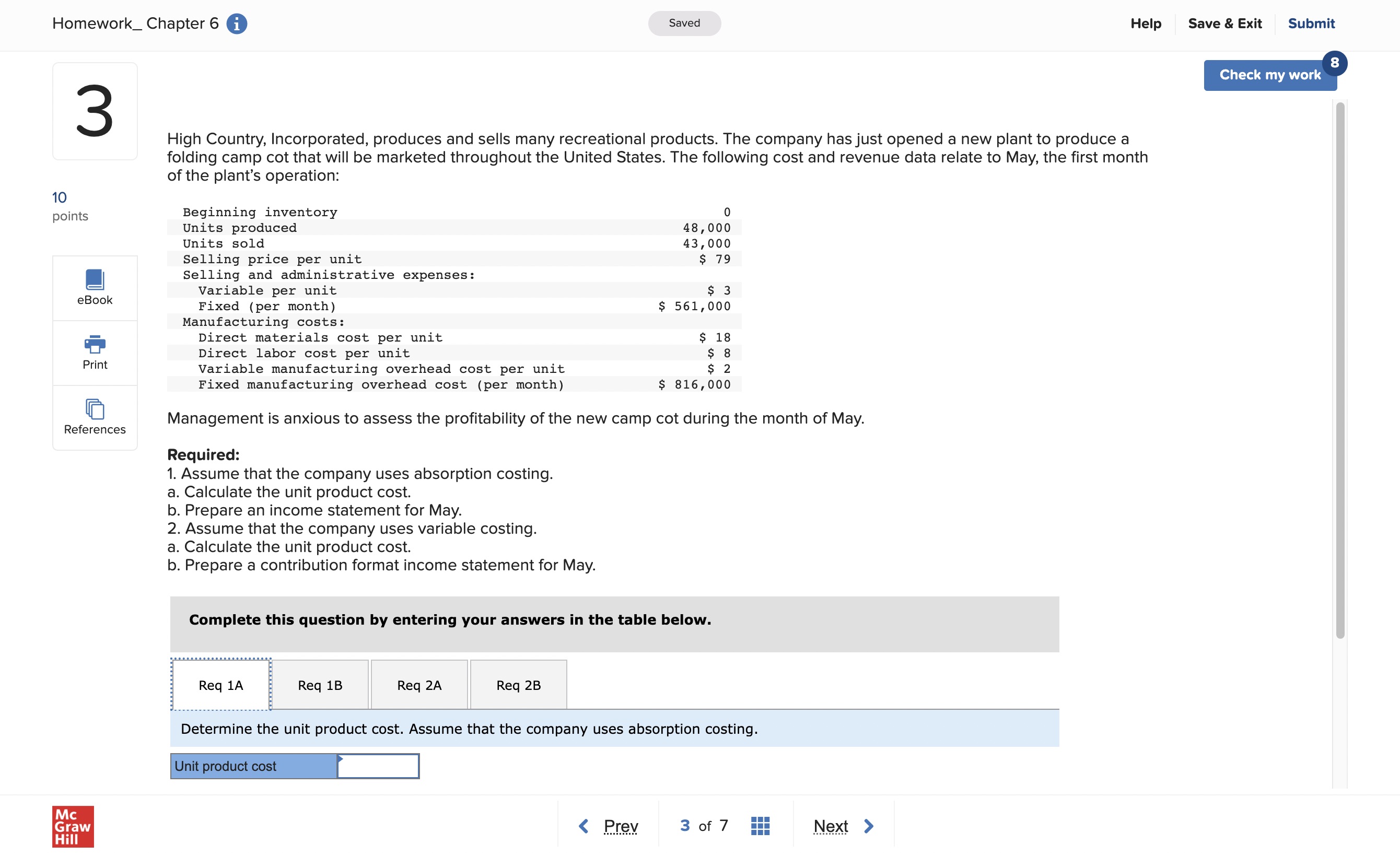Open the References panel
Viewport: 1400px width, 856px height.
tap(95, 417)
